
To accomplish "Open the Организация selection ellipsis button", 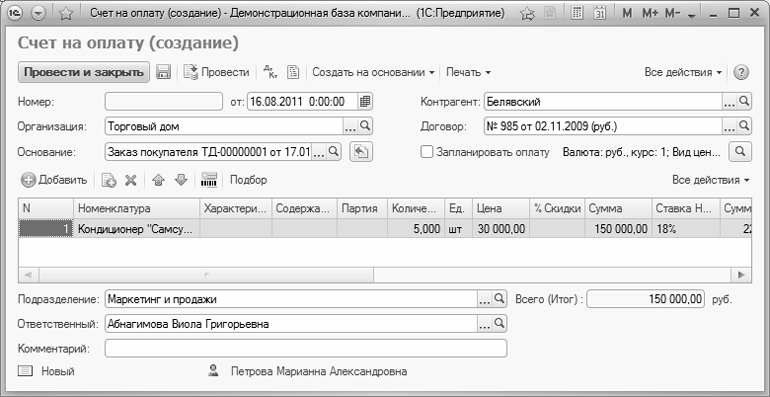I will pos(350,126).
